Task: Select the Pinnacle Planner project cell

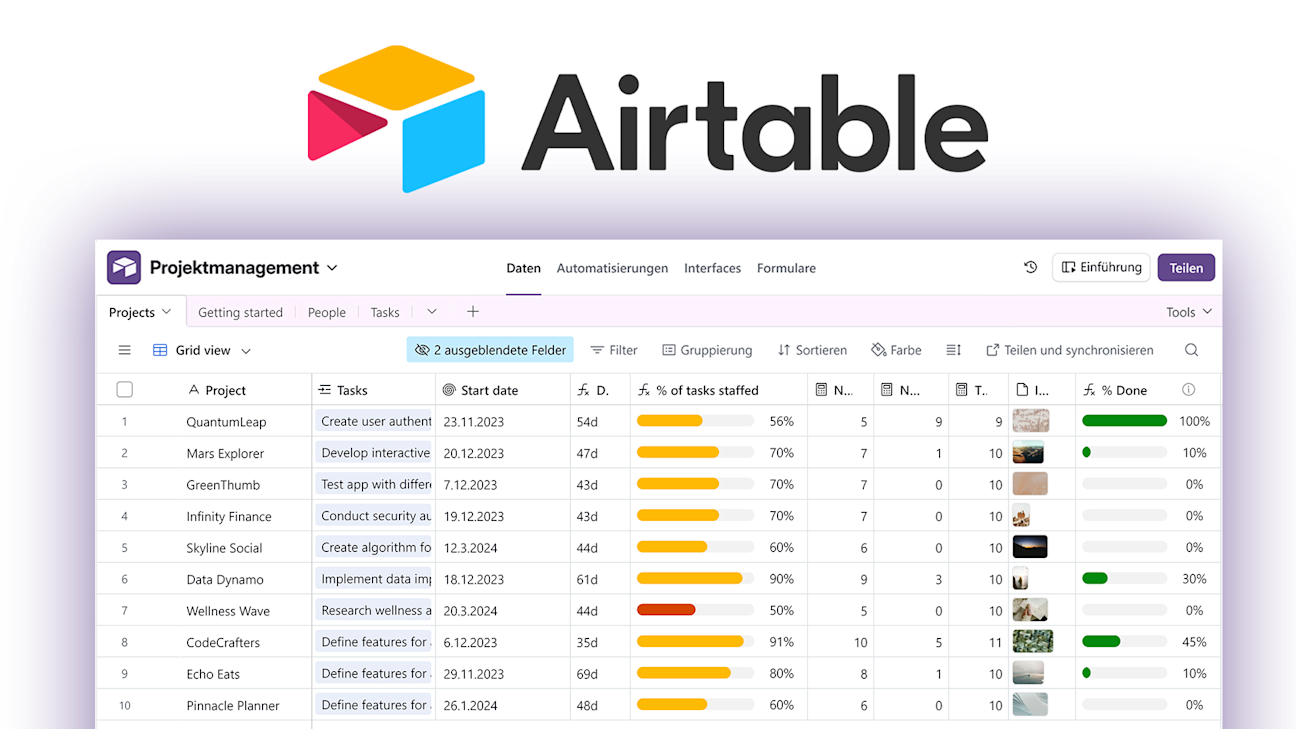Action: point(233,705)
